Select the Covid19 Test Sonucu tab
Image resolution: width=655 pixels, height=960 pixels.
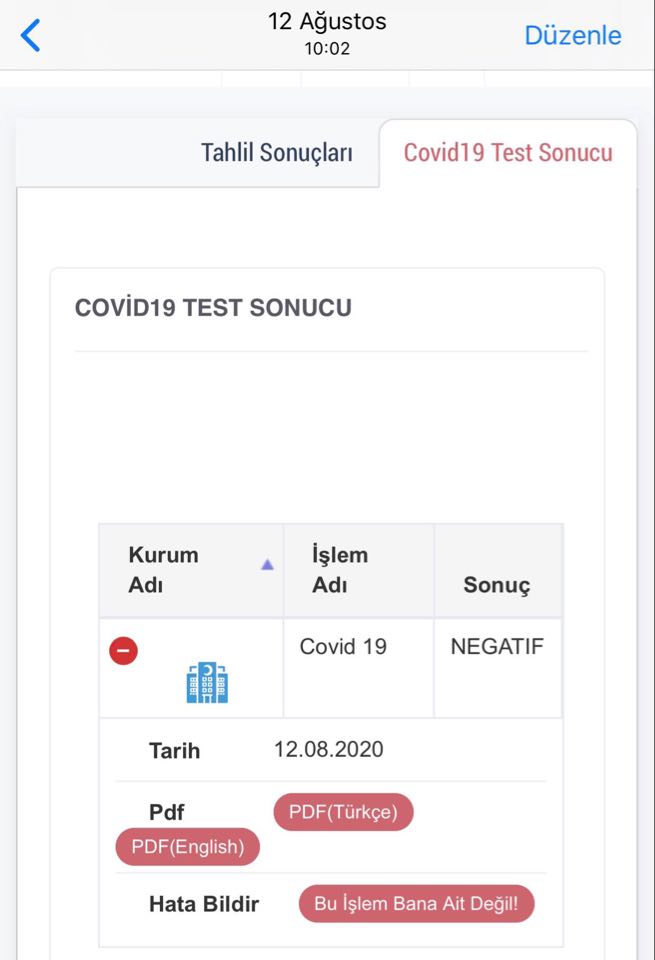(x=508, y=152)
